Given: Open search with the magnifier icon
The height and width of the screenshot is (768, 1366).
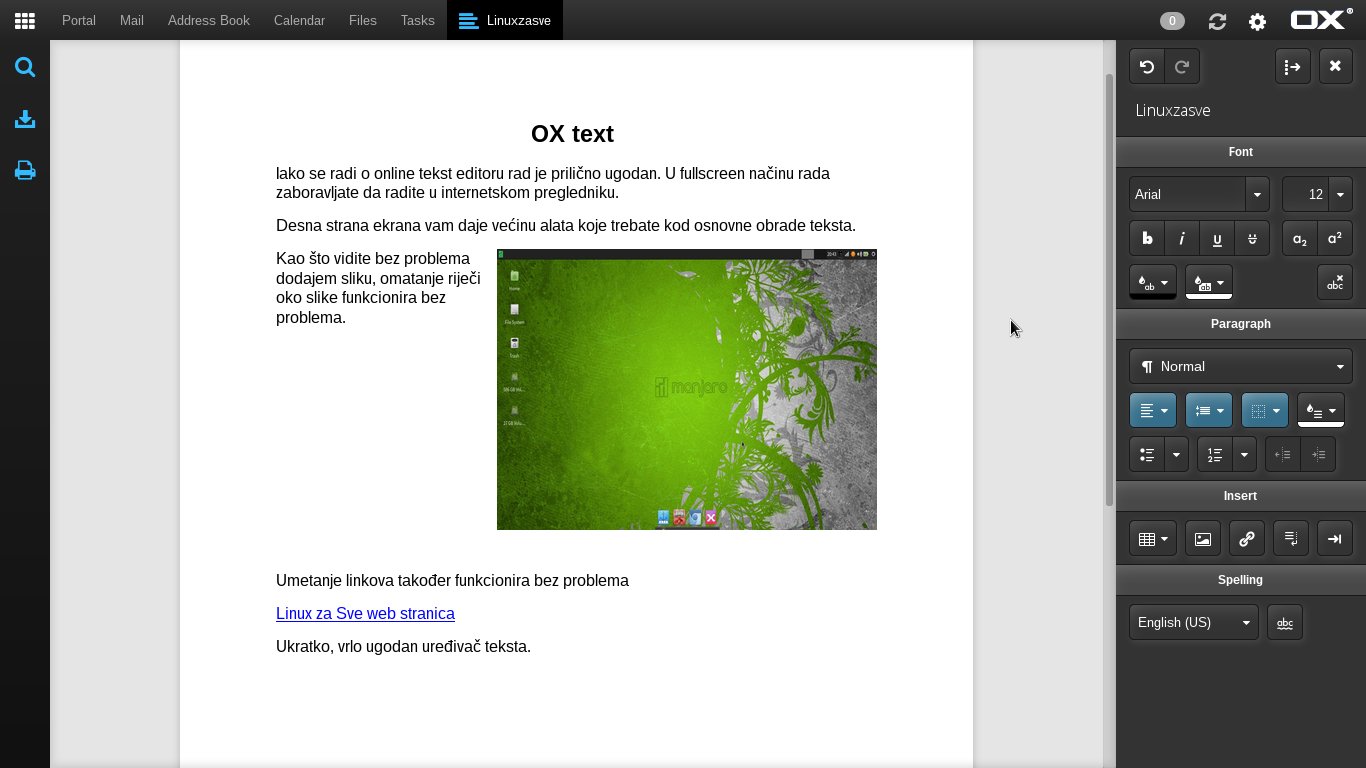Looking at the screenshot, I should tap(25, 68).
